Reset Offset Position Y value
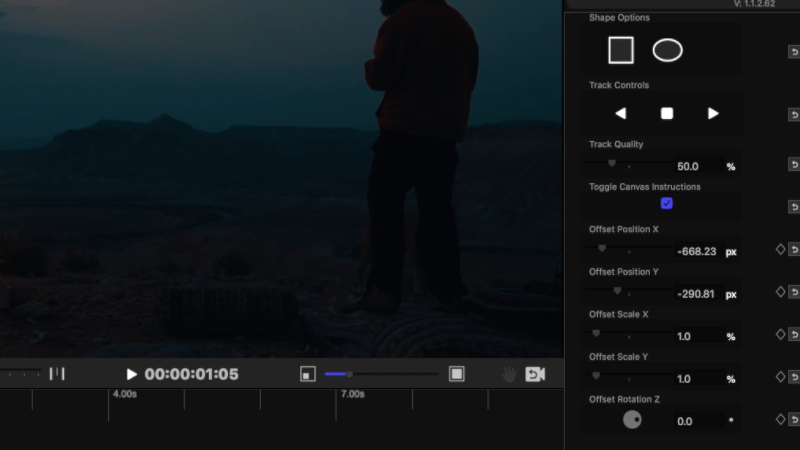 tap(794, 292)
